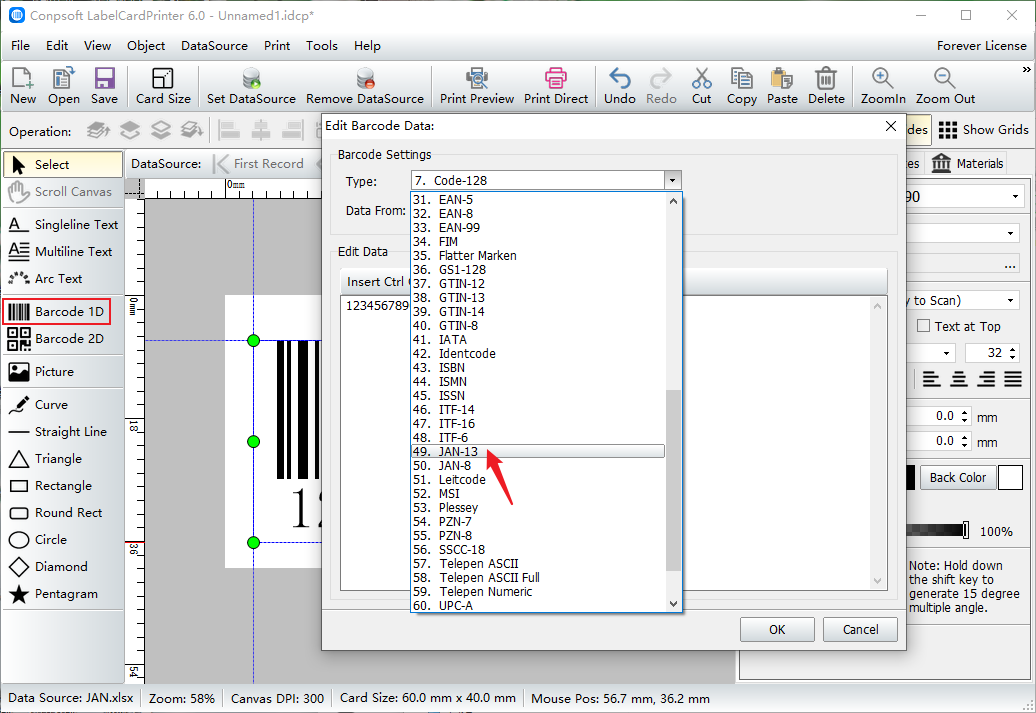Select the Rectangle shape tool
This screenshot has width=1036, height=713.
click(x=63, y=486)
